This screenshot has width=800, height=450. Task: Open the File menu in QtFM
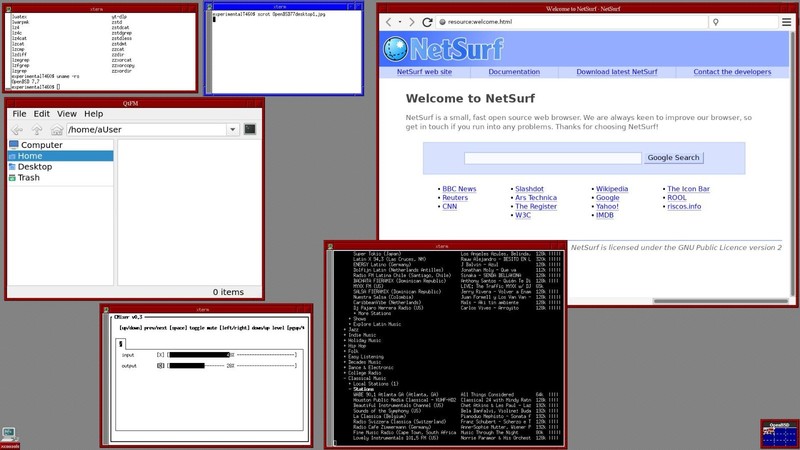pos(19,114)
